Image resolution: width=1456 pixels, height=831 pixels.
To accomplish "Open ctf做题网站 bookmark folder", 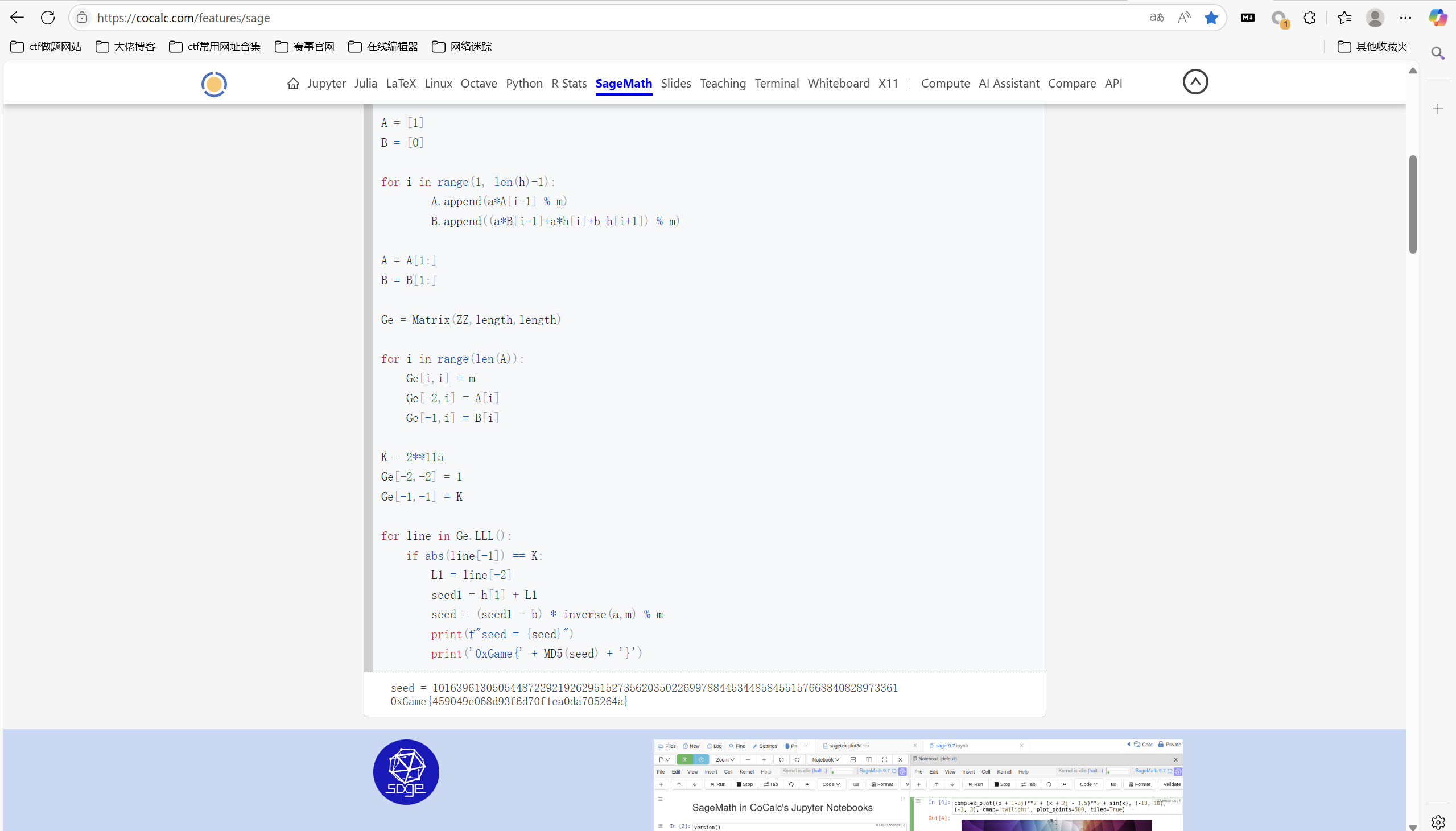I will click(46, 46).
